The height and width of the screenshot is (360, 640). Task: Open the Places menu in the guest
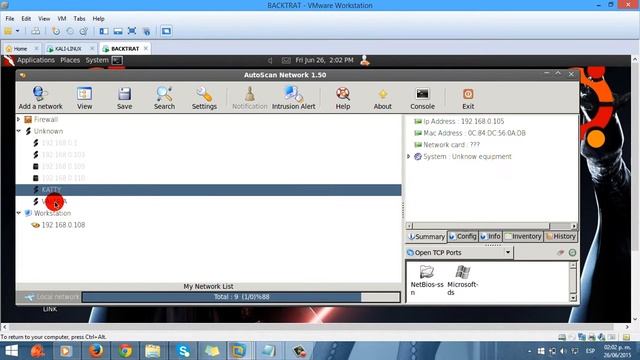pyautogui.click(x=70, y=60)
